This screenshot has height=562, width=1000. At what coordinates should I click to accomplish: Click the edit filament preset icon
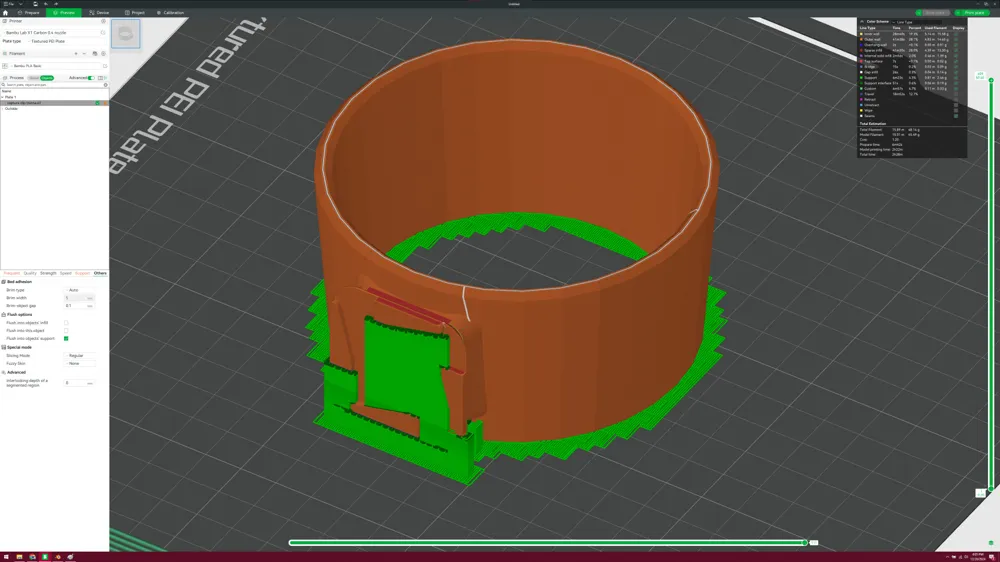click(103, 66)
